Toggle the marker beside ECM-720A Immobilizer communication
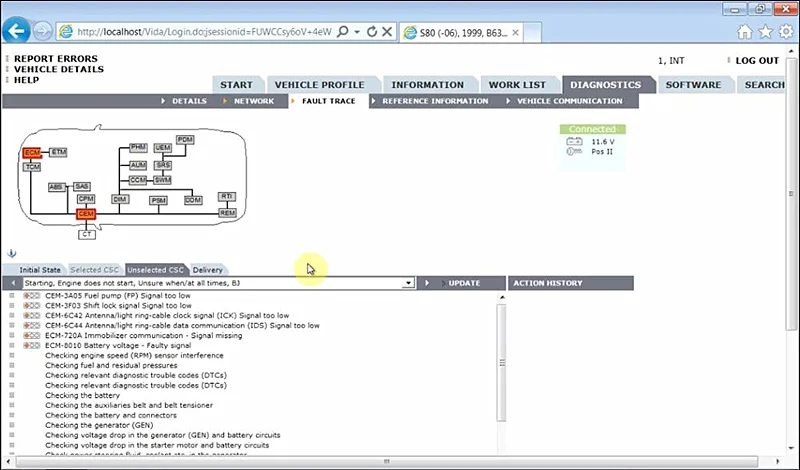 [x=12, y=335]
